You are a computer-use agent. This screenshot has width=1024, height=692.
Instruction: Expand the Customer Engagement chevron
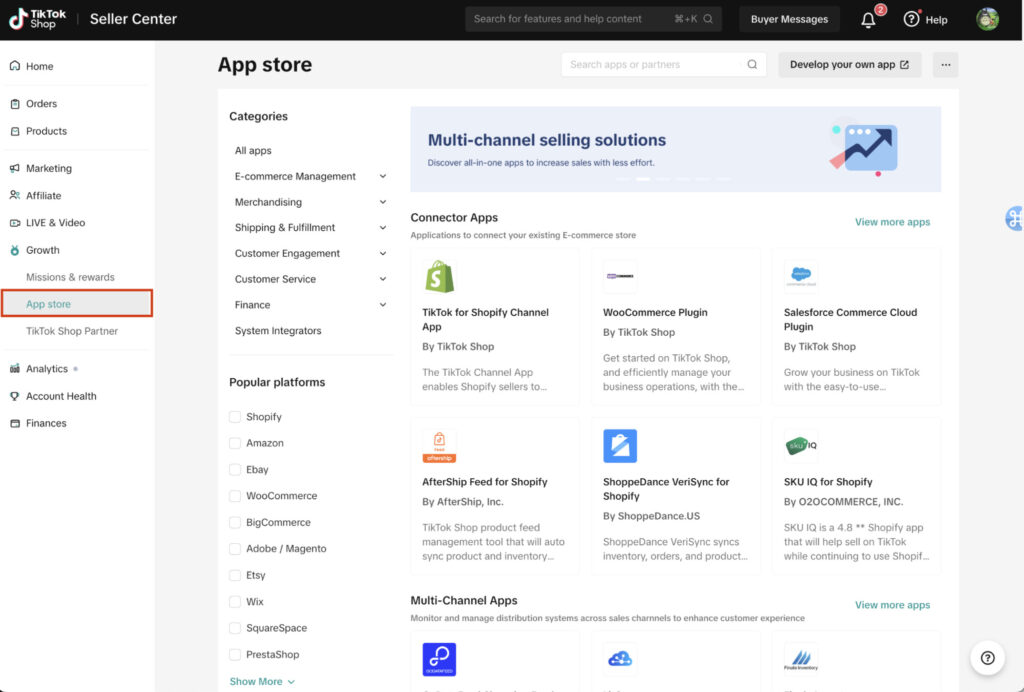(383, 253)
